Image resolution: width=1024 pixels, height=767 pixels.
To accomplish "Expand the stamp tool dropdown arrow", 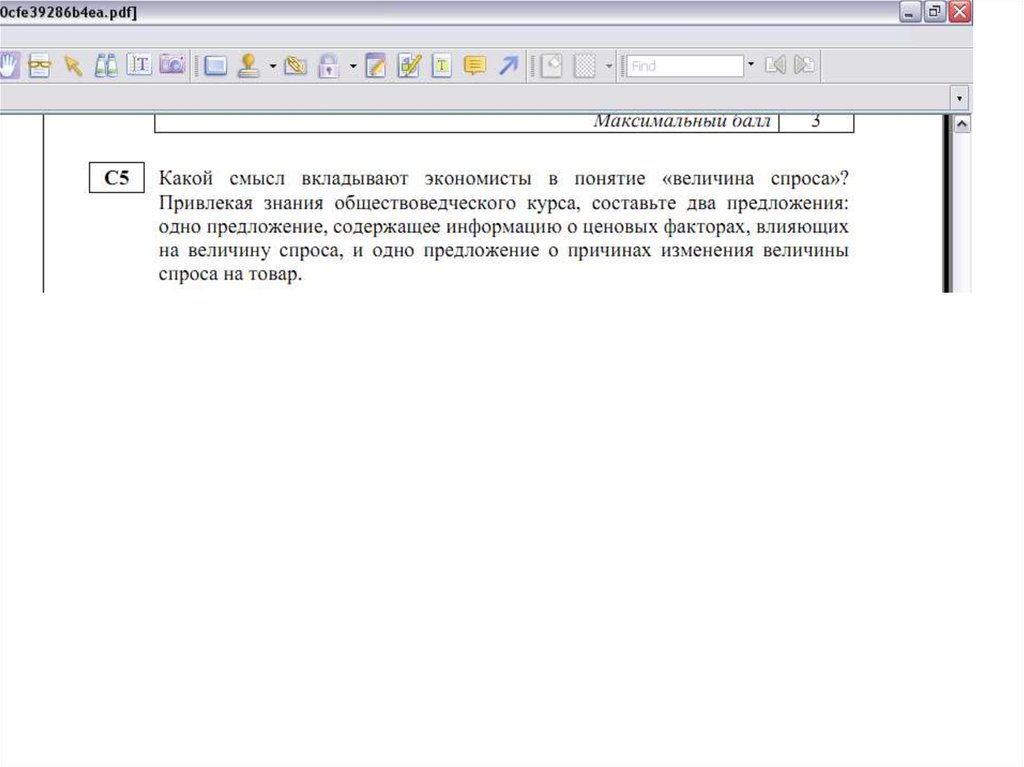I will click(272, 67).
